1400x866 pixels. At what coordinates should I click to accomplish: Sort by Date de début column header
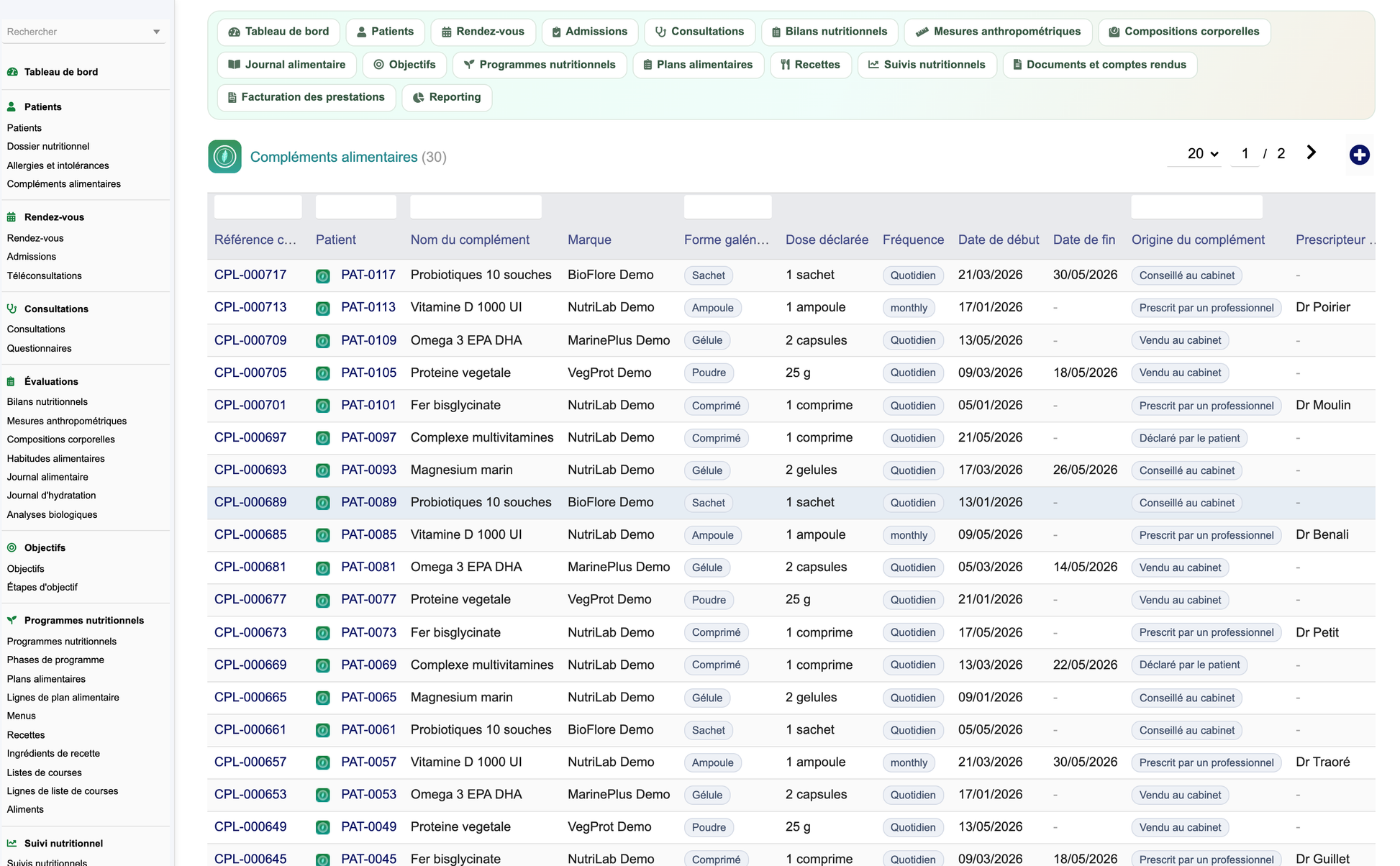coord(999,240)
